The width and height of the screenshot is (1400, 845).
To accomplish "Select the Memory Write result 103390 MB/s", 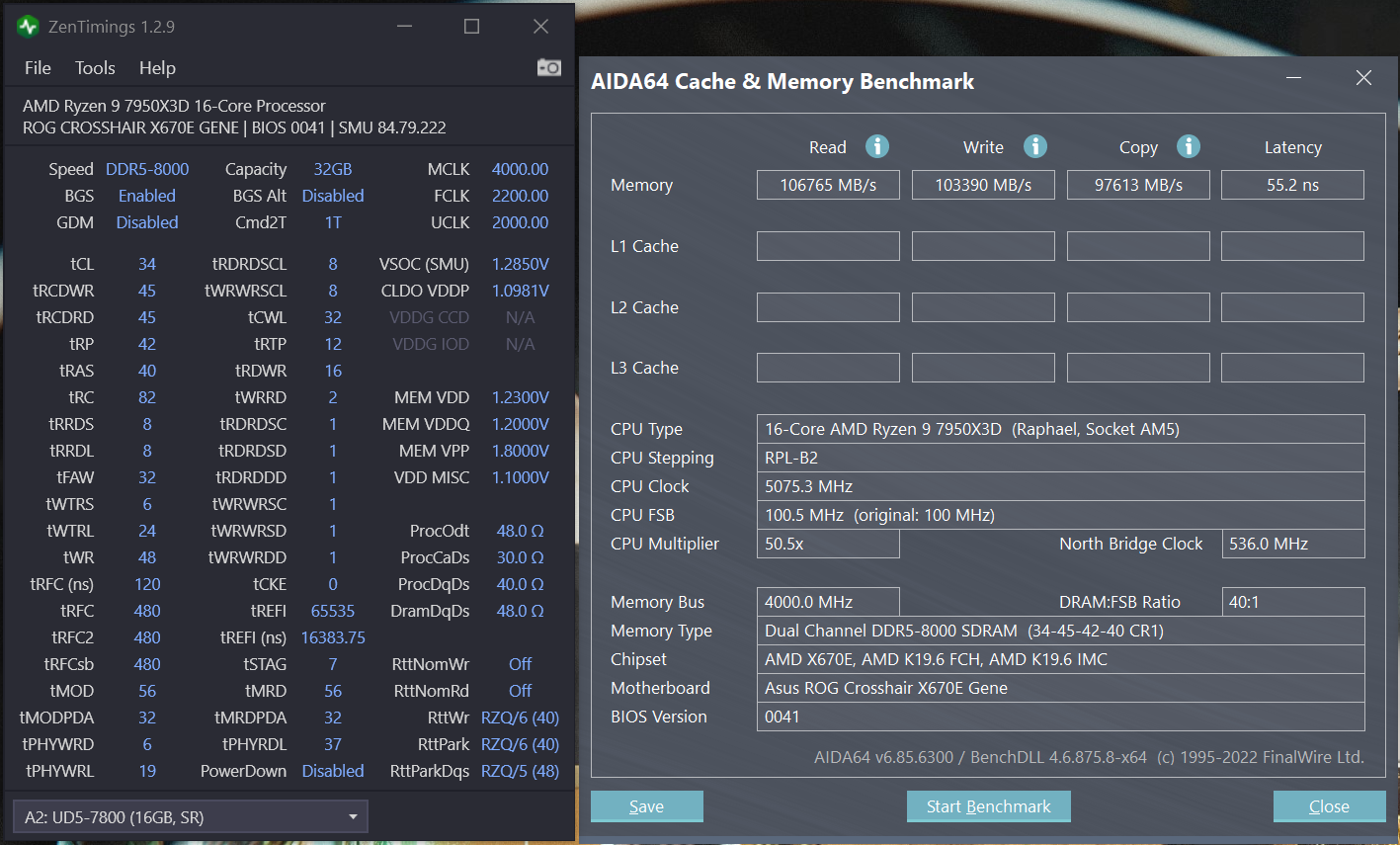I will 983,185.
